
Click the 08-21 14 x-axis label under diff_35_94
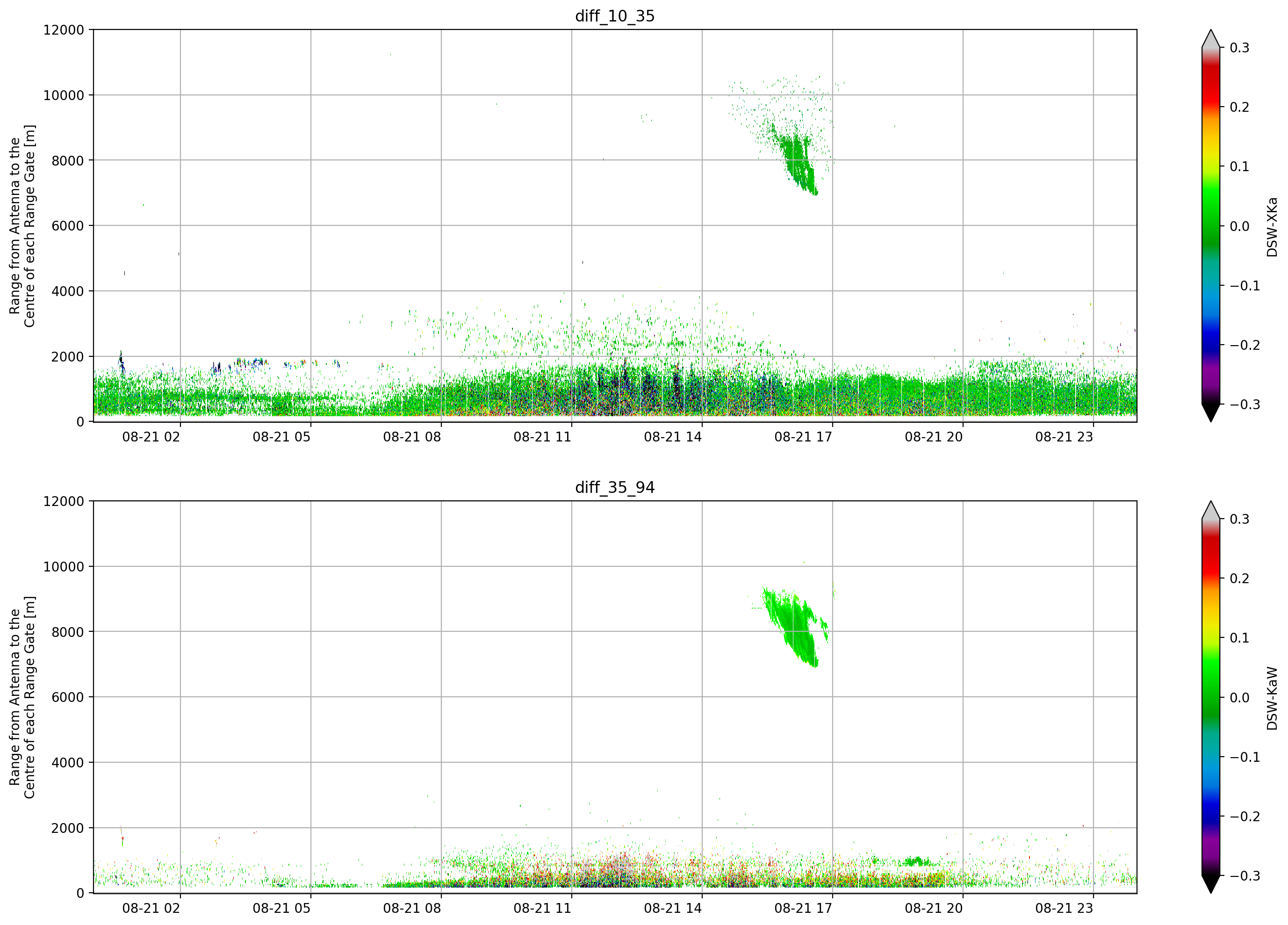pyautogui.click(x=673, y=909)
